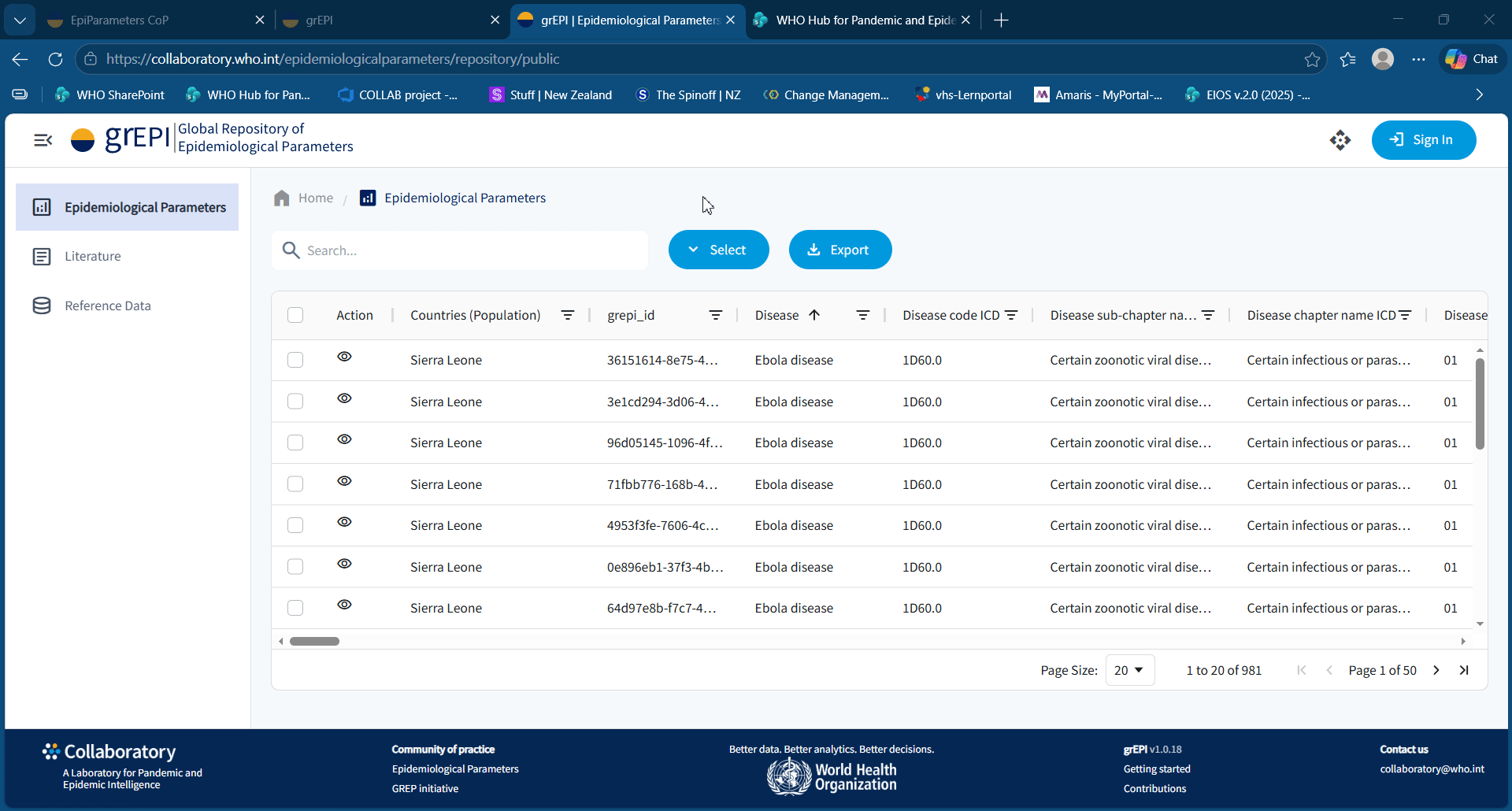This screenshot has width=1512, height=811.
Task: View the record 96d05145-1096-4f… via its eye icon
Action: pos(344,439)
